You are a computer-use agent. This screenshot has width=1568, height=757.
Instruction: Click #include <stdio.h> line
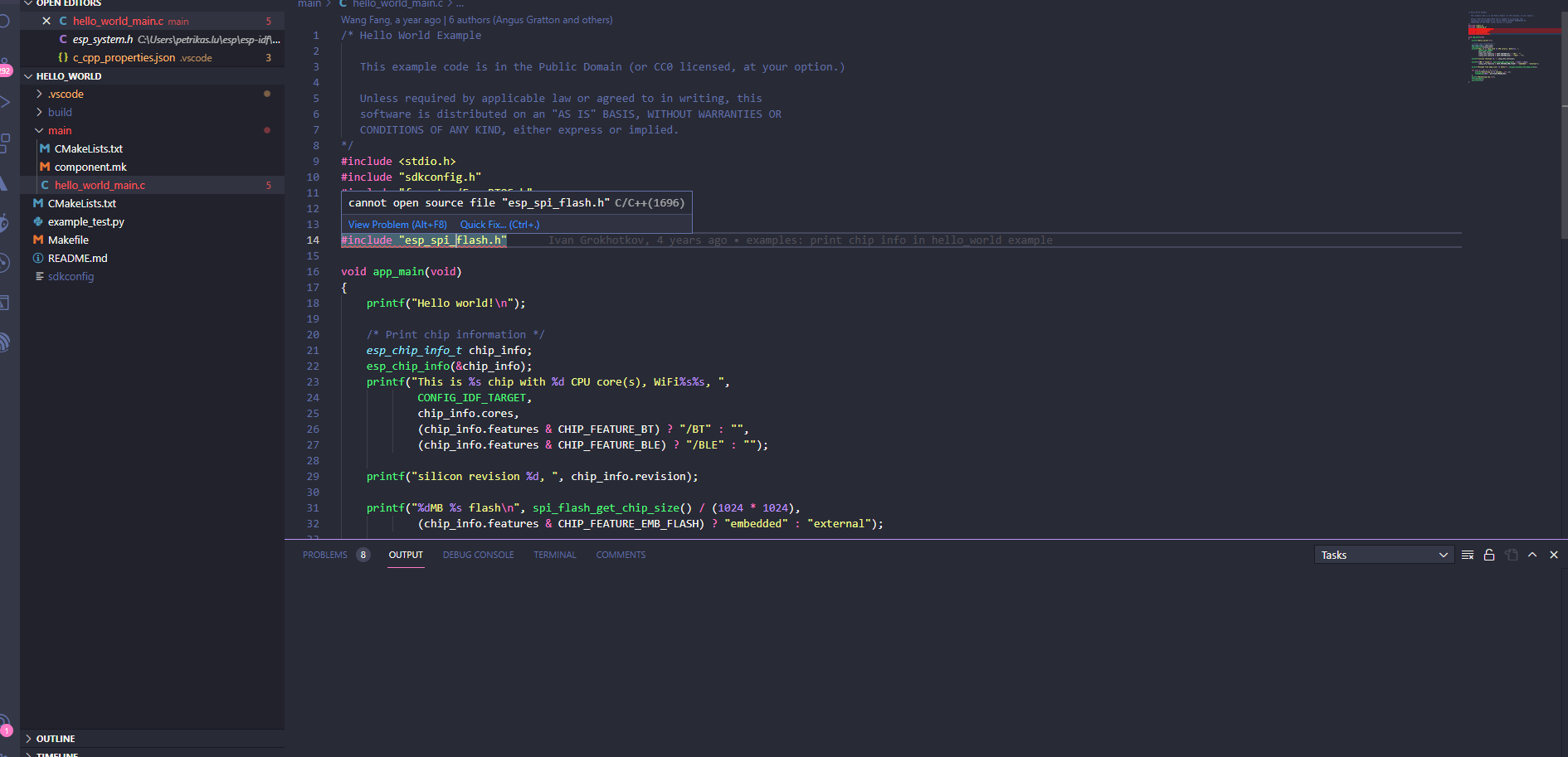[x=398, y=162]
